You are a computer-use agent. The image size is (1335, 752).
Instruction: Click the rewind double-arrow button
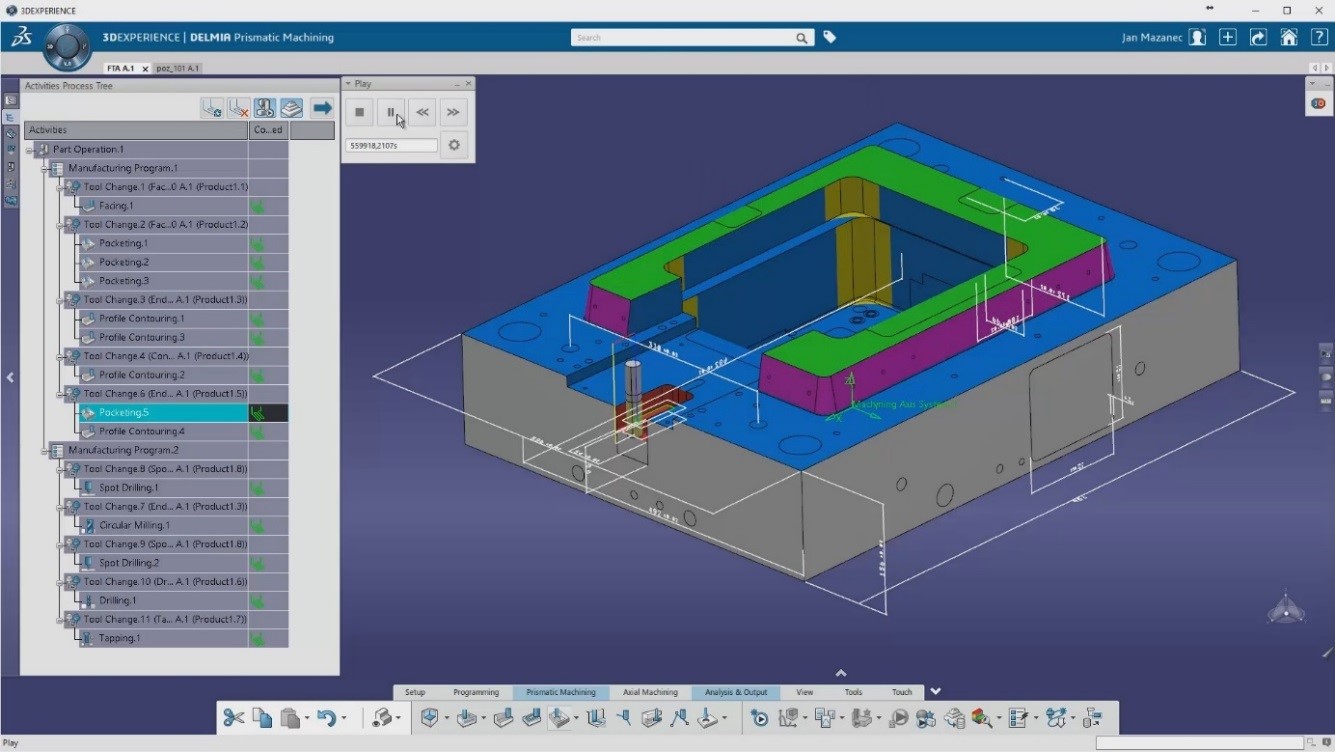[422, 112]
